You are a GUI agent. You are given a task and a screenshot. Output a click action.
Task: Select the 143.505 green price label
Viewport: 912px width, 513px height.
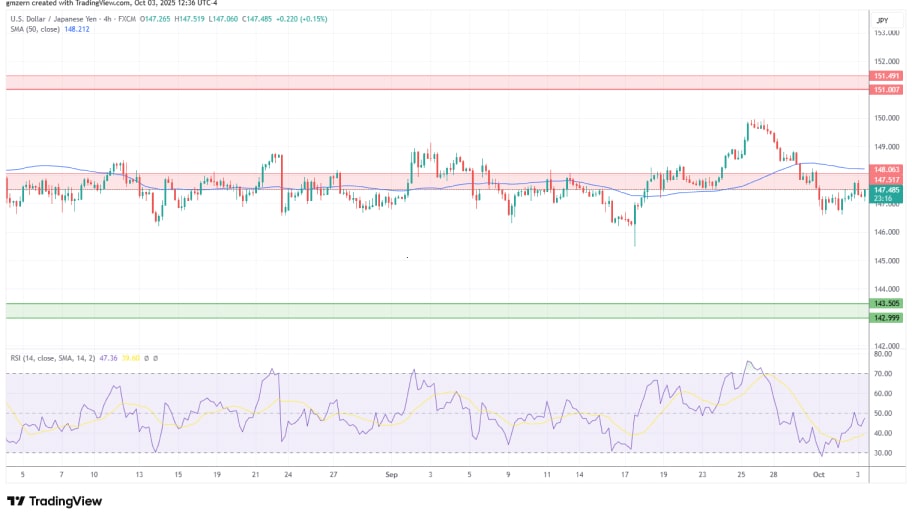pyautogui.click(x=884, y=303)
